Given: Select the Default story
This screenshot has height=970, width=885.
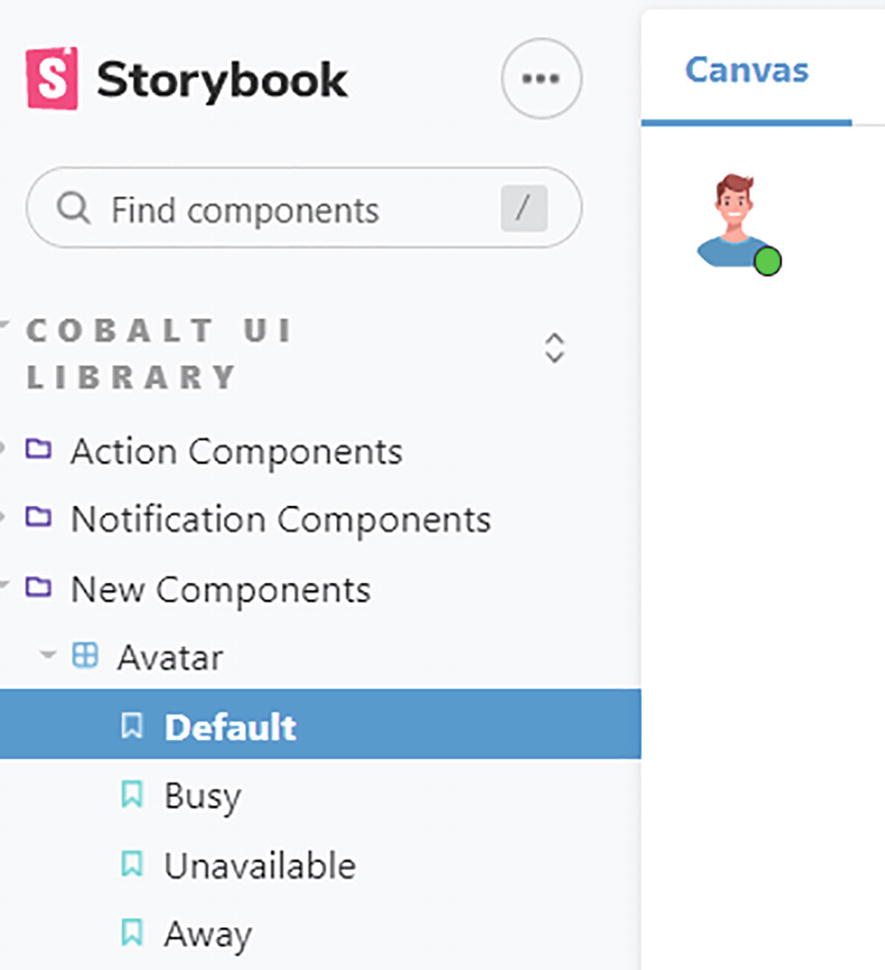Looking at the screenshot, I should coord(230,726).
